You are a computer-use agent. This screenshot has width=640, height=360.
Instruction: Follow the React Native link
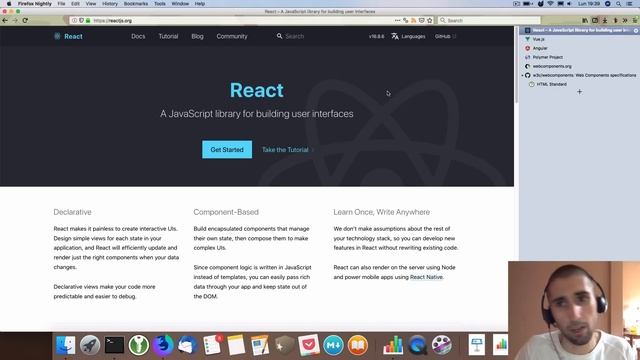(426, 277)
